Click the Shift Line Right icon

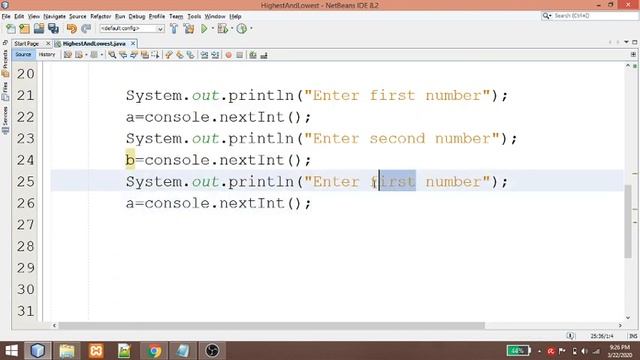pyautogui.click(x=215, y=55)
